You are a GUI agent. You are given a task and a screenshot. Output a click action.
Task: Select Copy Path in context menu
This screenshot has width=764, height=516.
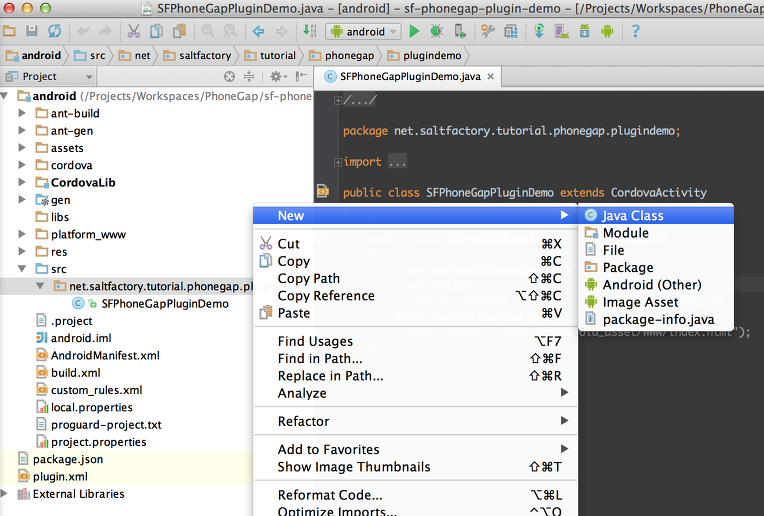tap(415, 278)
